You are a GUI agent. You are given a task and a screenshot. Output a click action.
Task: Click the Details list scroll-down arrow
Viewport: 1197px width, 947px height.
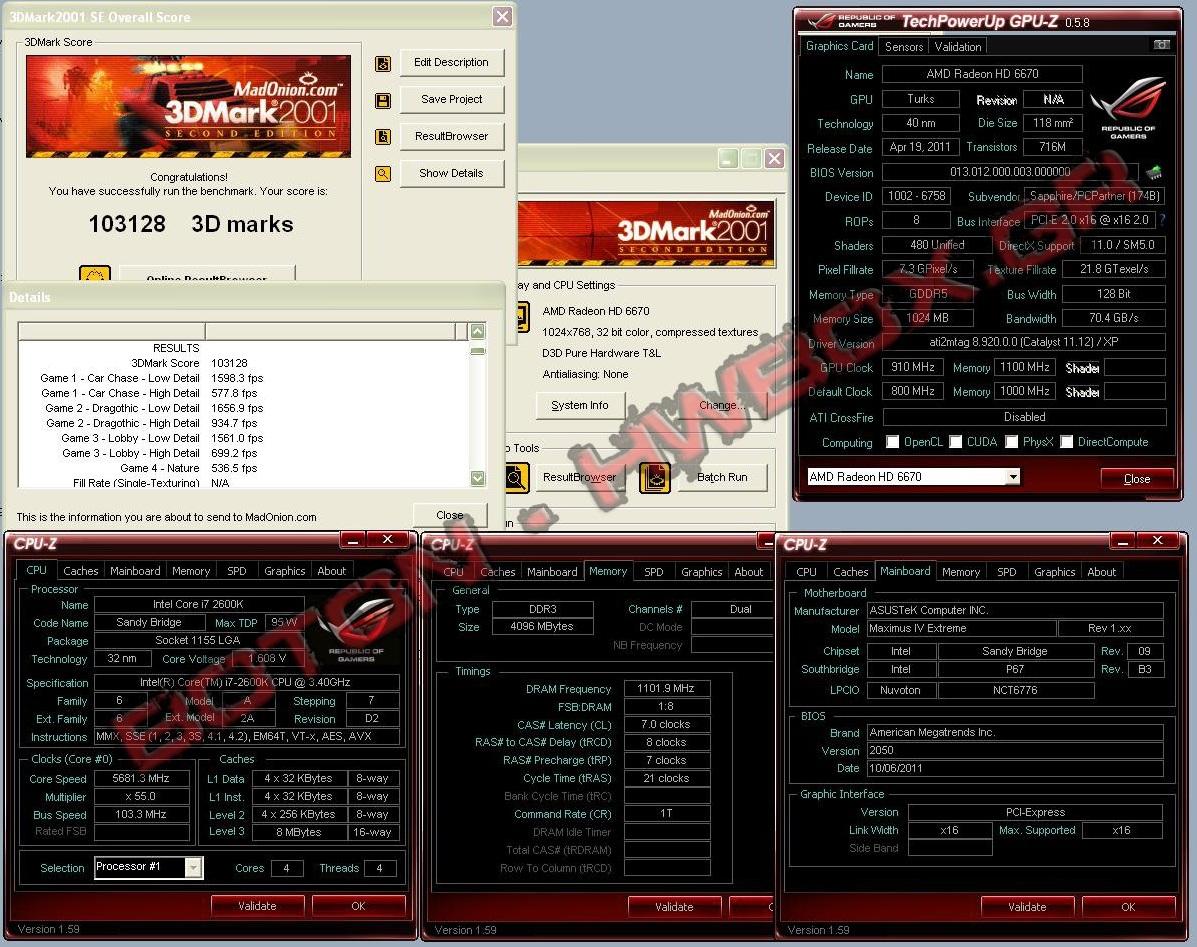[x=478, y=478]
